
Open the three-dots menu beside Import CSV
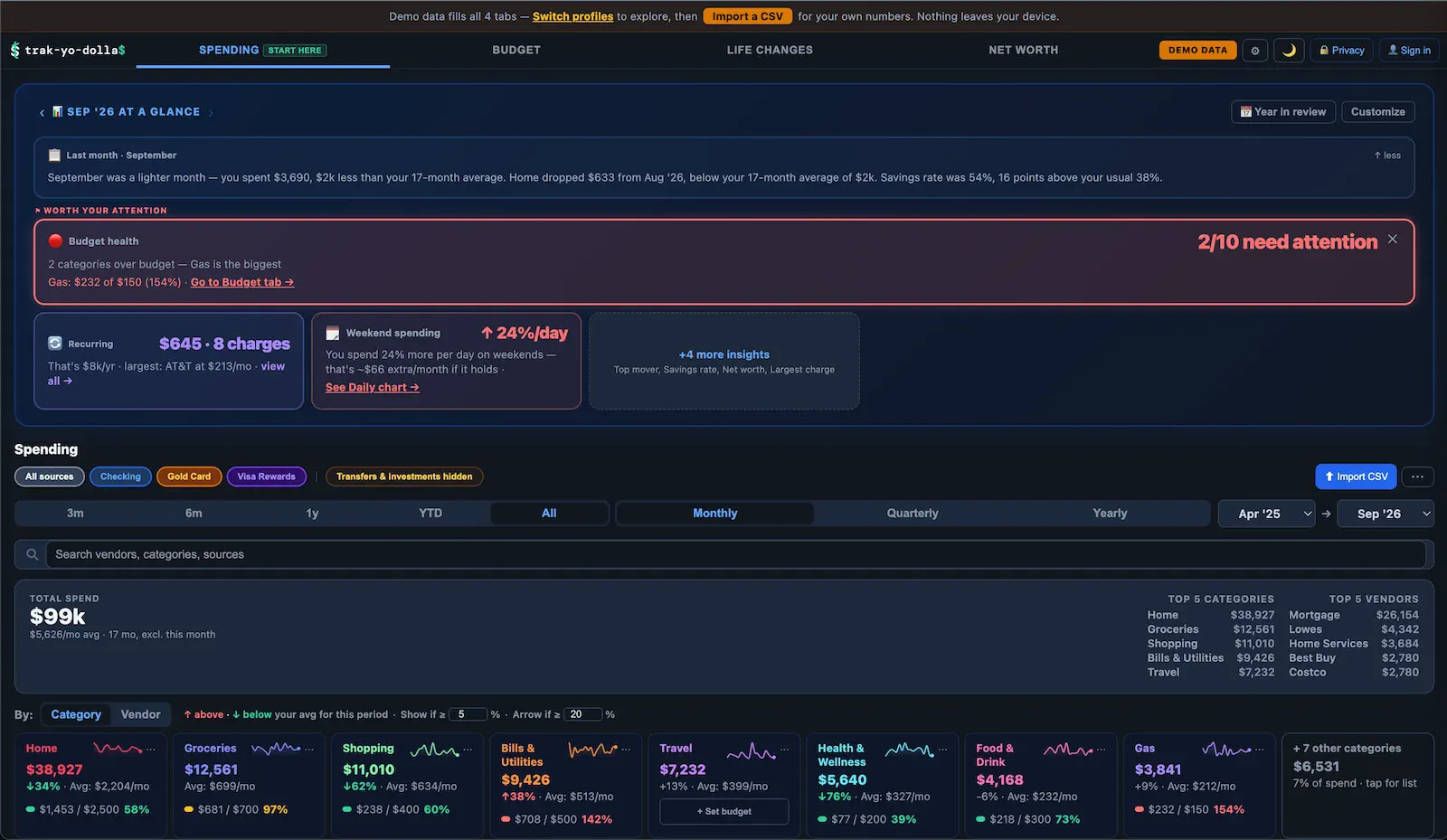coord(1417,477)
